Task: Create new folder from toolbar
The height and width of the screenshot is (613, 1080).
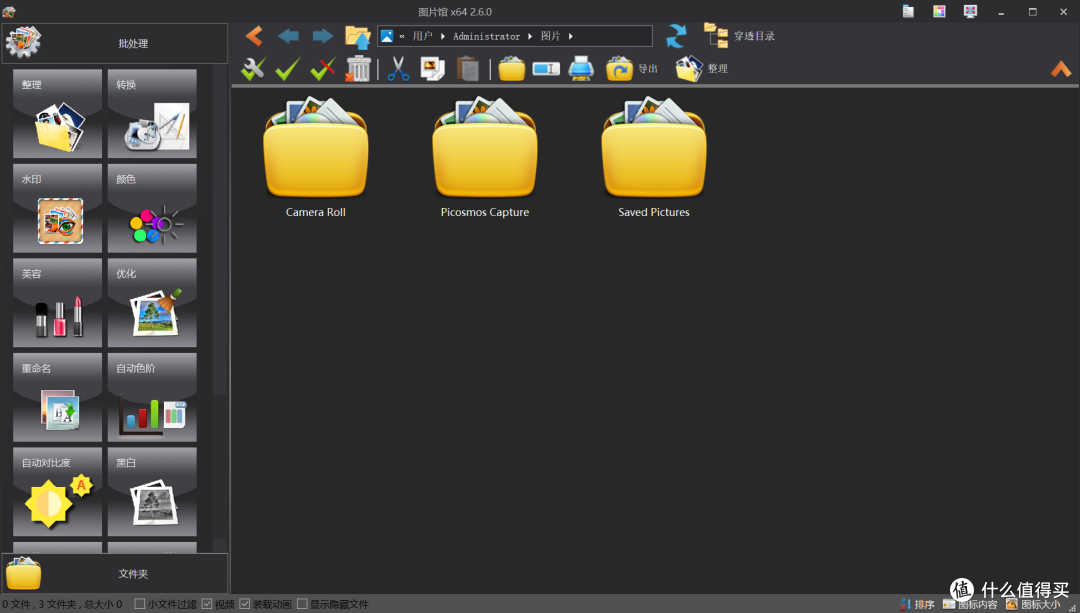Action: click(x=512, y=69)
